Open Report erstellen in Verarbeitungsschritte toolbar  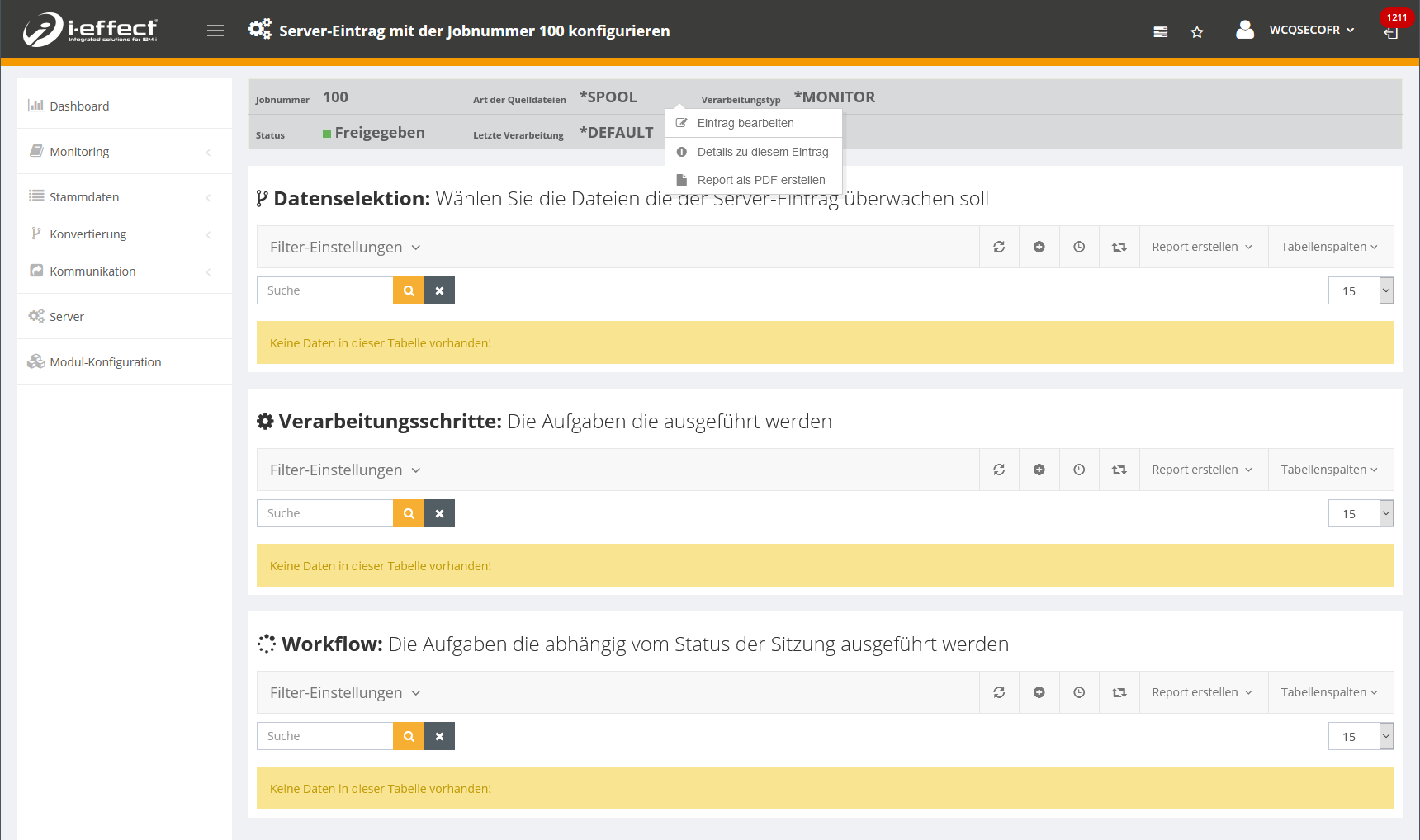pos(1202,470)
